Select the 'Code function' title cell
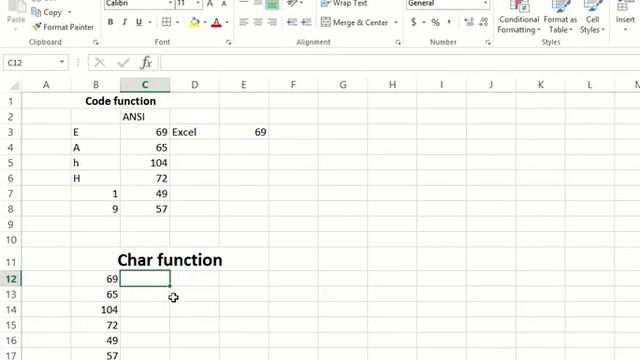The image size is (640, 360). [x=120, y=101]
